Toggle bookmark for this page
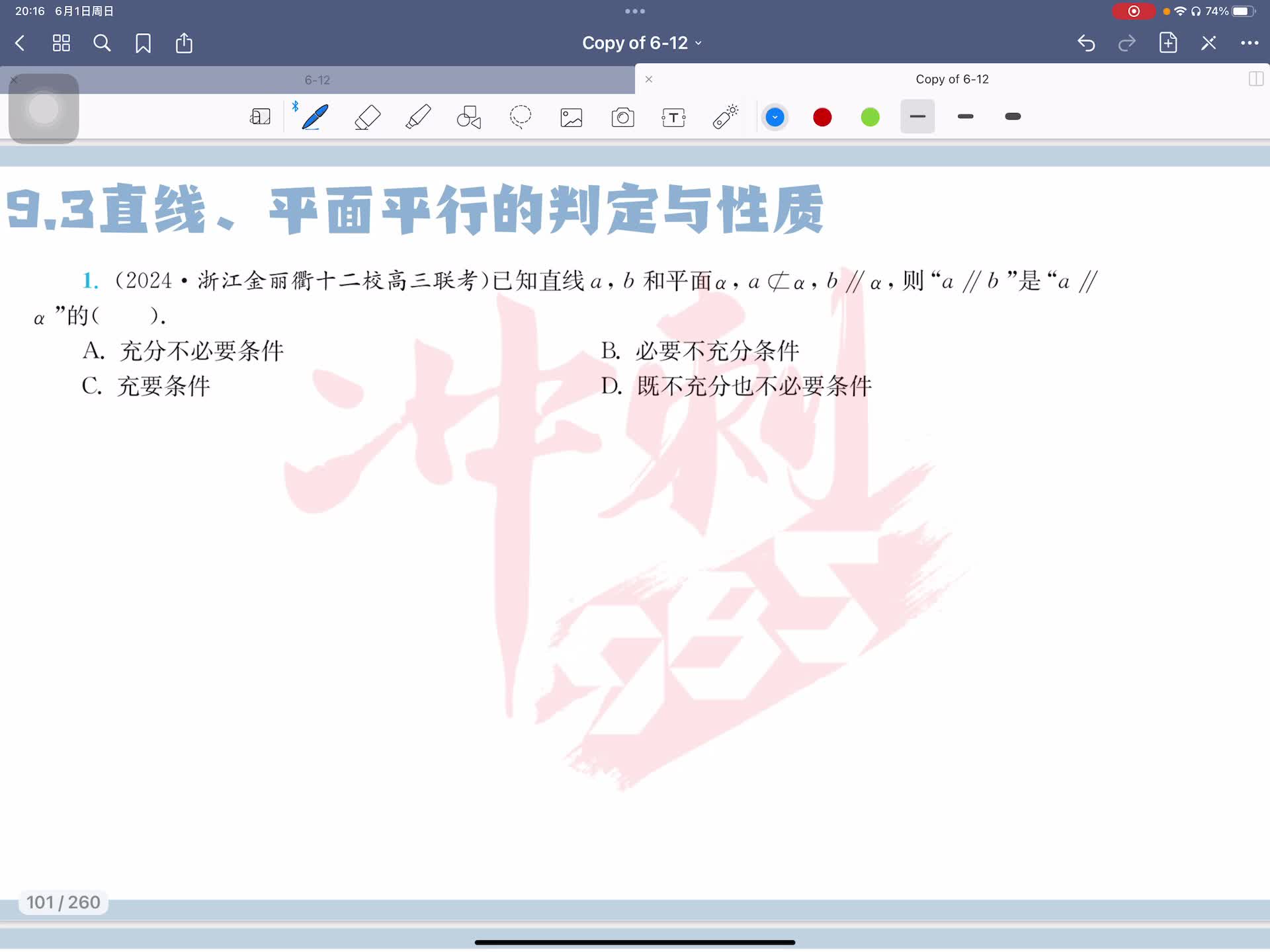Viewport: 1270px width, 952px height. pyautogui.click(x=143, y=44)
